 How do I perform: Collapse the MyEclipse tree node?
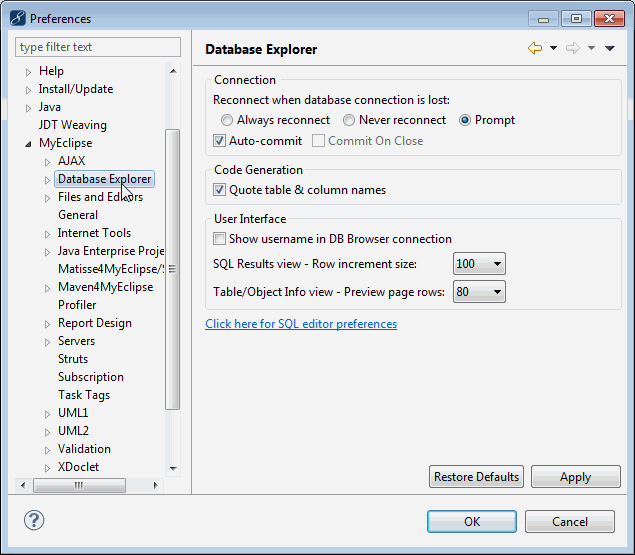pos(29,144)
